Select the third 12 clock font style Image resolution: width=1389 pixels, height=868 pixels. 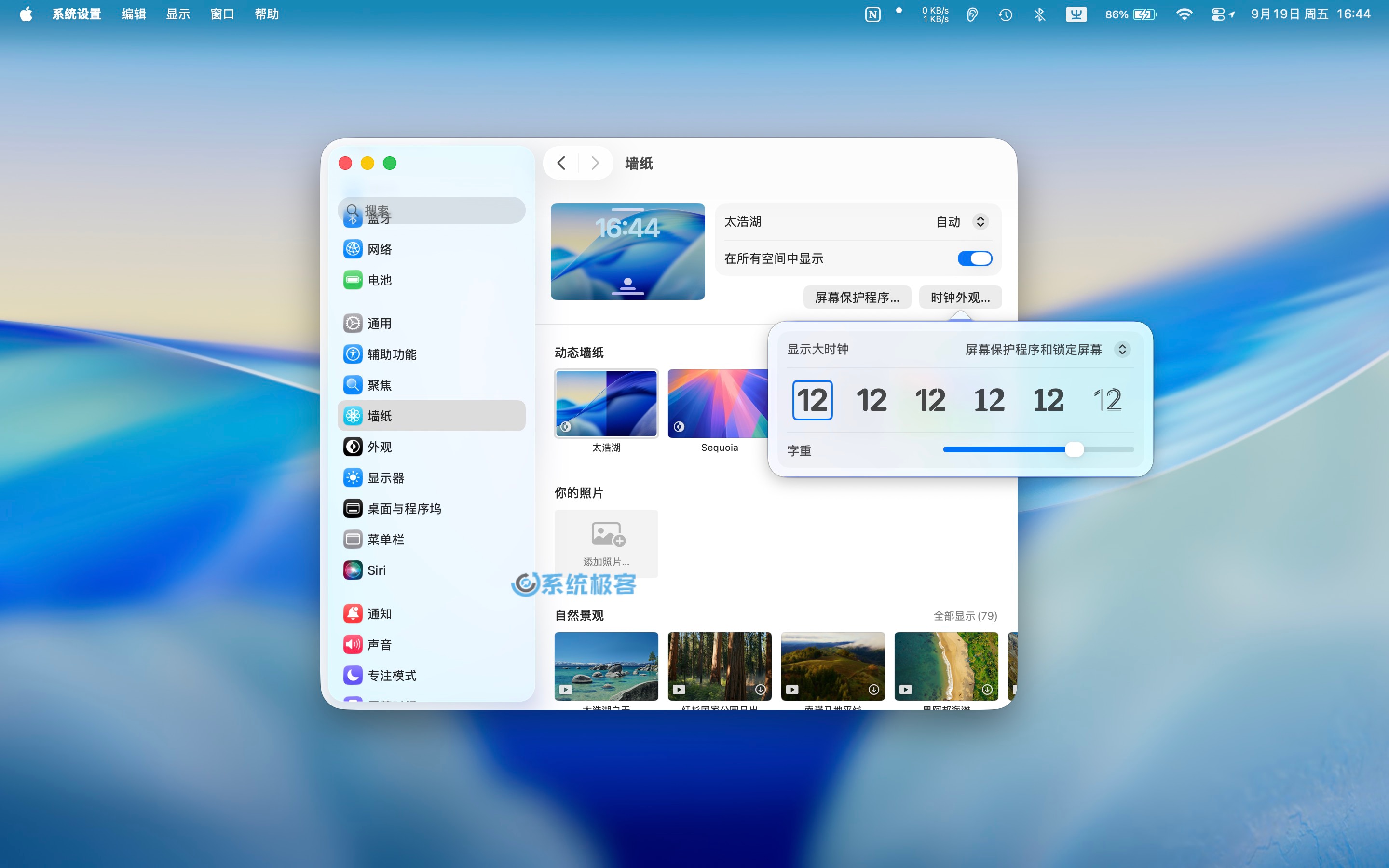pos(930,400)
